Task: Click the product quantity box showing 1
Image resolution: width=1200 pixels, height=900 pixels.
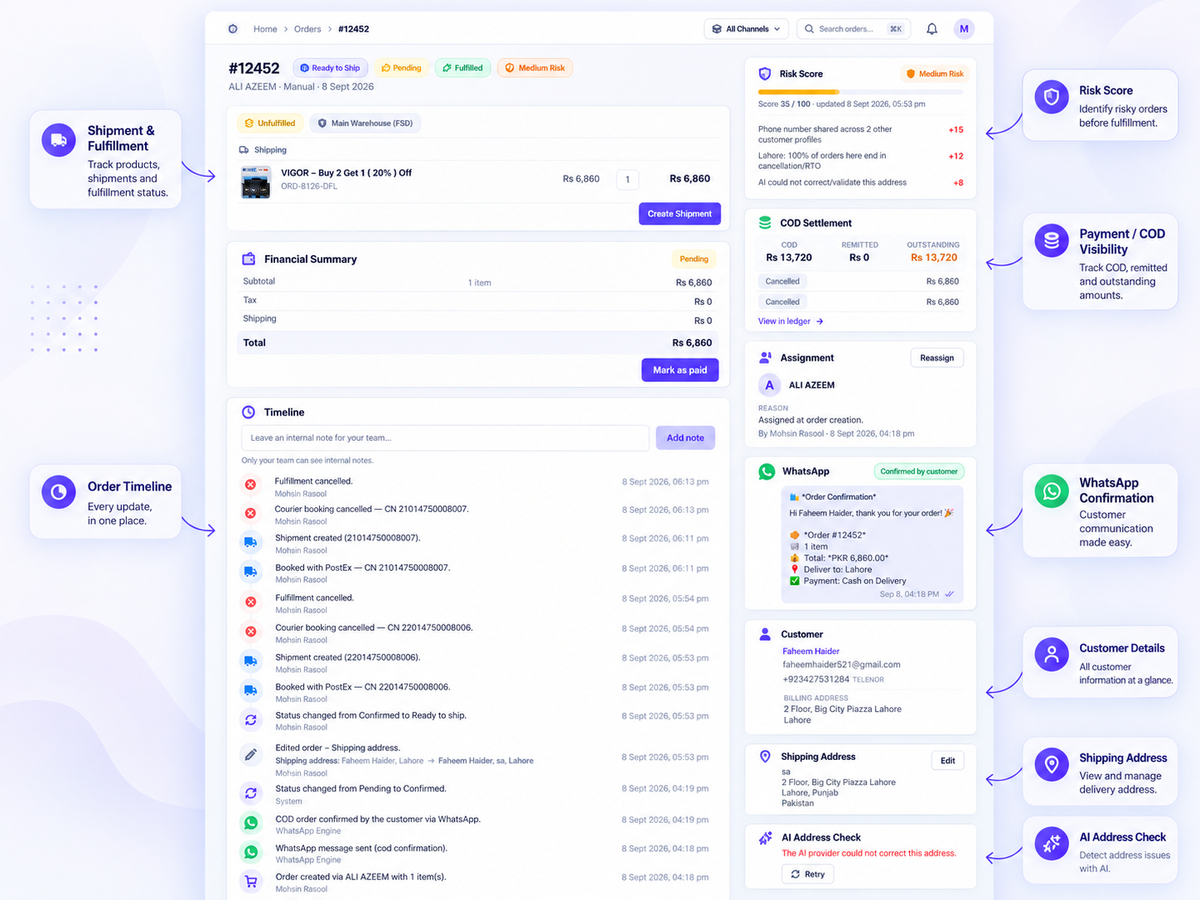Action: pyautogui.click(x=627, y=180)
